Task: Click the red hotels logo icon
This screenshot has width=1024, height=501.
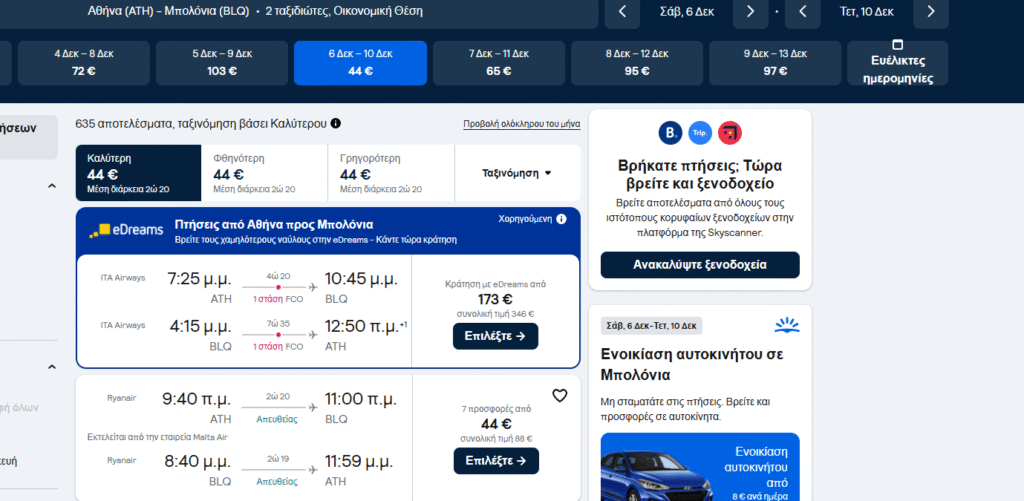Action: pos(730,132)
